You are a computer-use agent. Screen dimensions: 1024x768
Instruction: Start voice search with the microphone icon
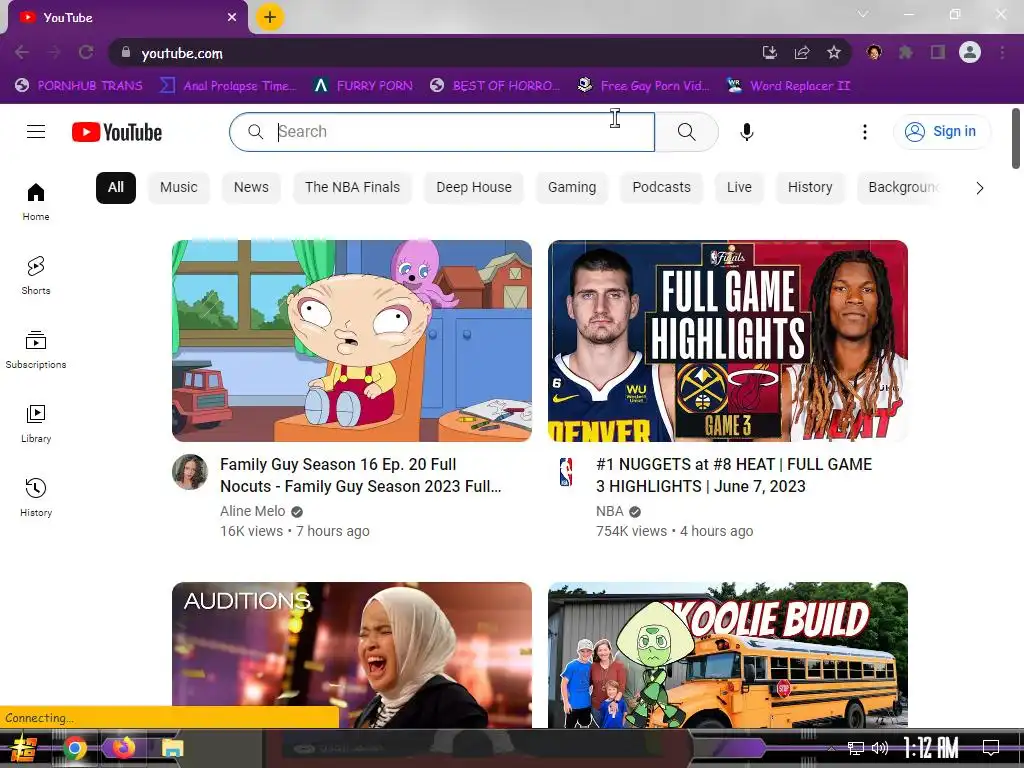coord(746,132)
